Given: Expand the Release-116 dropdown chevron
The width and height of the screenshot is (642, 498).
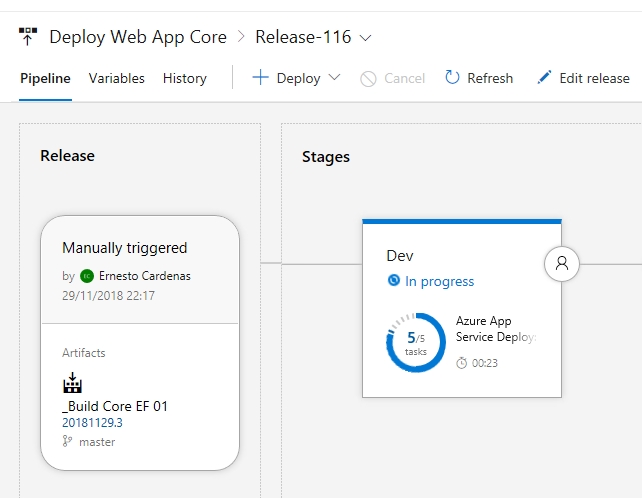Looking at the screenshot, I should pos(365,38).
